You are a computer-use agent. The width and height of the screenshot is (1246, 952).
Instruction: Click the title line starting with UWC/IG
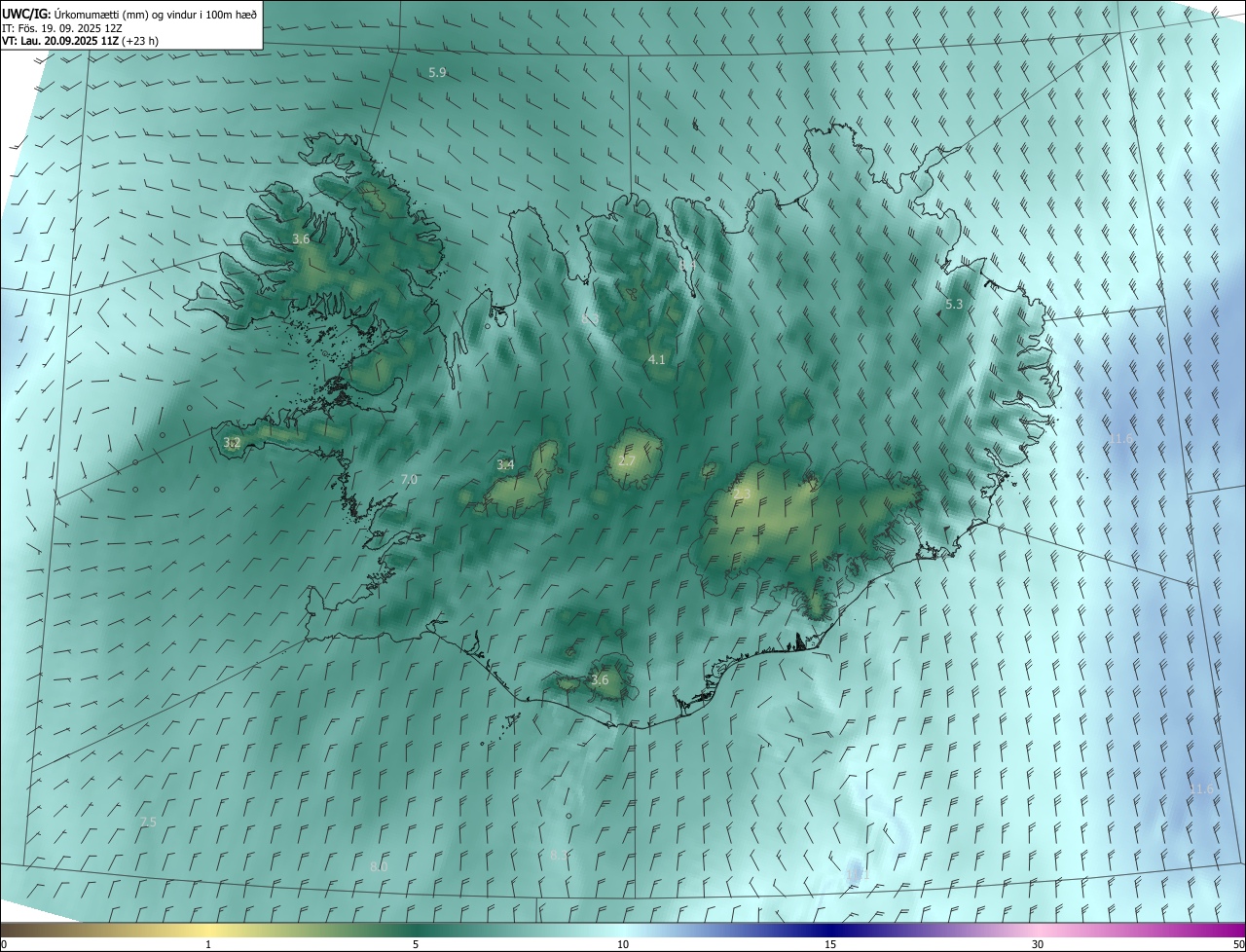pos(129,14)
